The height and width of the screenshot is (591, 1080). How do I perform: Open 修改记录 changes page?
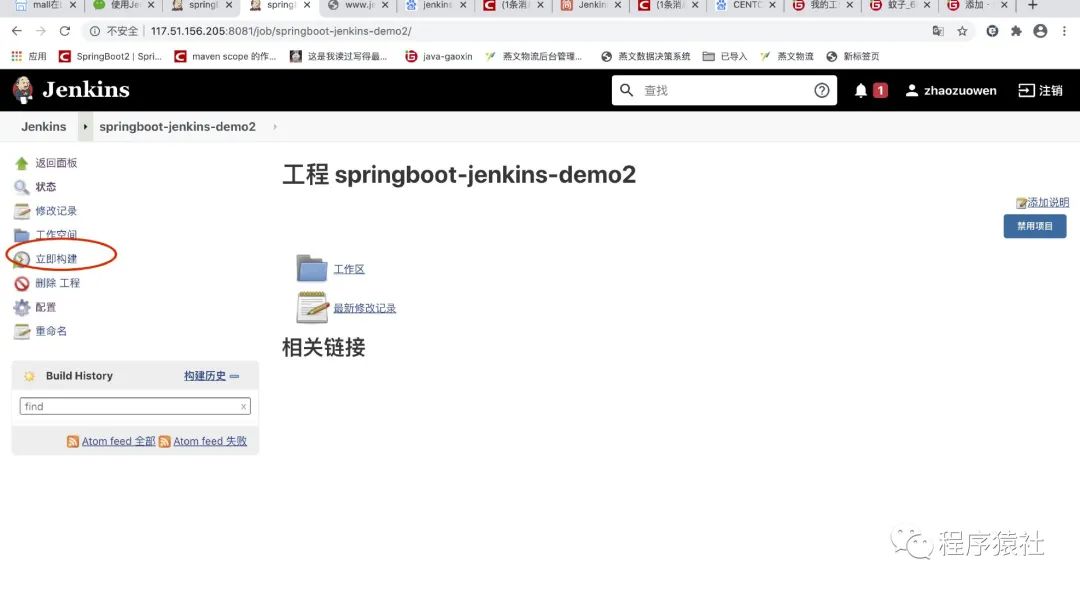56,211
